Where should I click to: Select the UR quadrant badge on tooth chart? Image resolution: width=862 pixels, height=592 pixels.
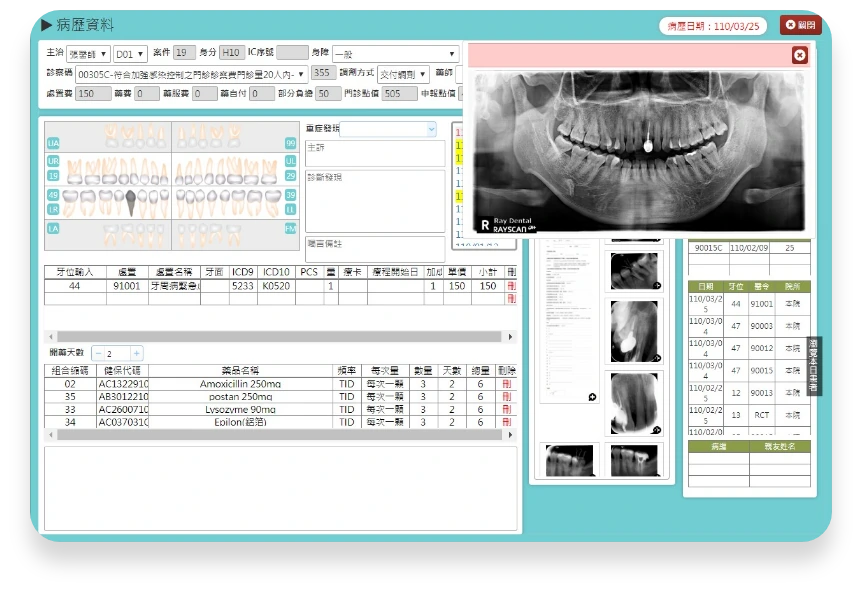click(x=53, y=161)
